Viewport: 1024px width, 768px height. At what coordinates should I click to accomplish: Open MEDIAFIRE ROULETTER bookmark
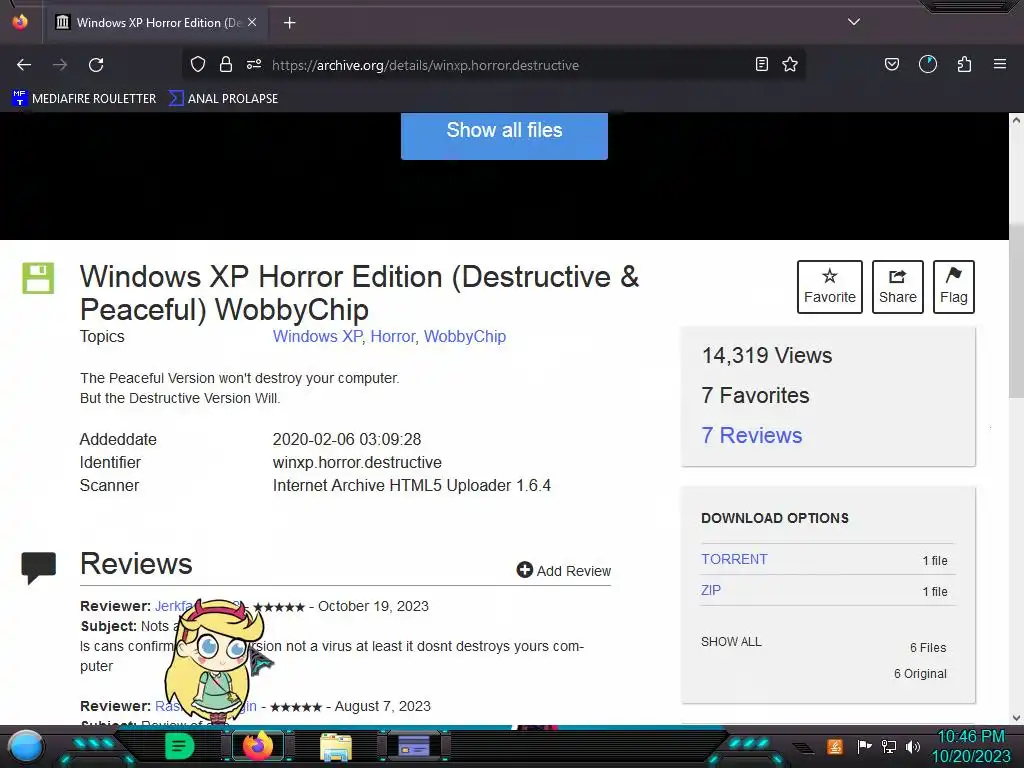[84, 99]
